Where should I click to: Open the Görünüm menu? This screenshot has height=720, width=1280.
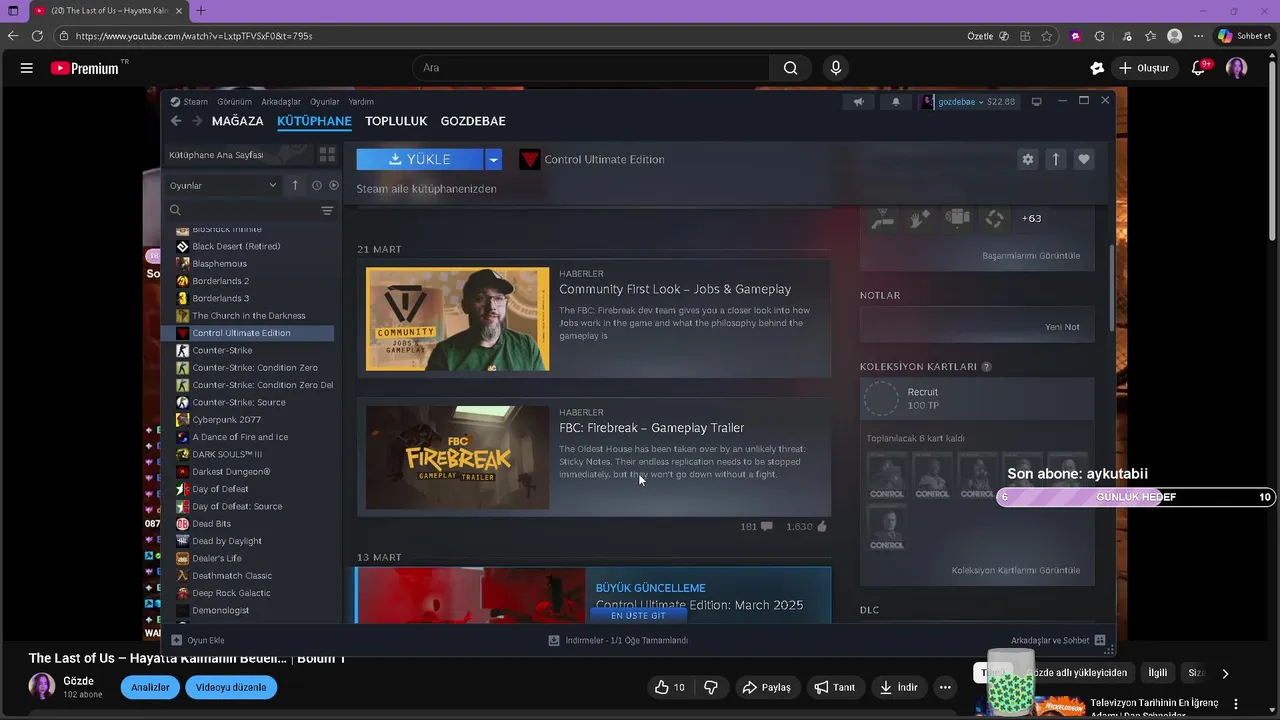click(x=234, y=102)
